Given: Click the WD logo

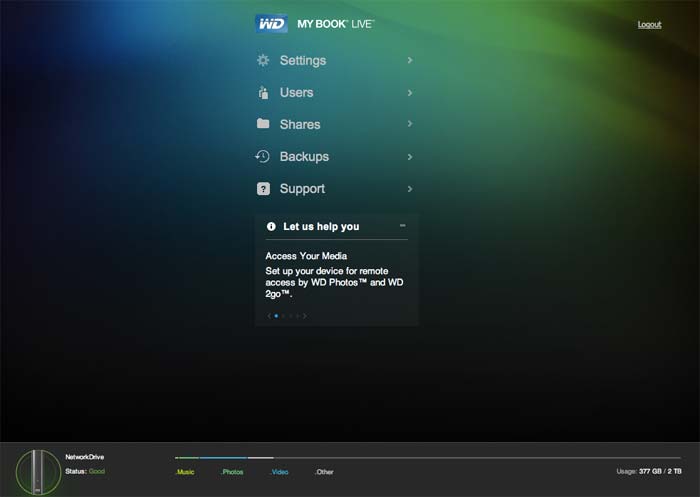Looking at the screenshot, I should (x=271, y=23).
